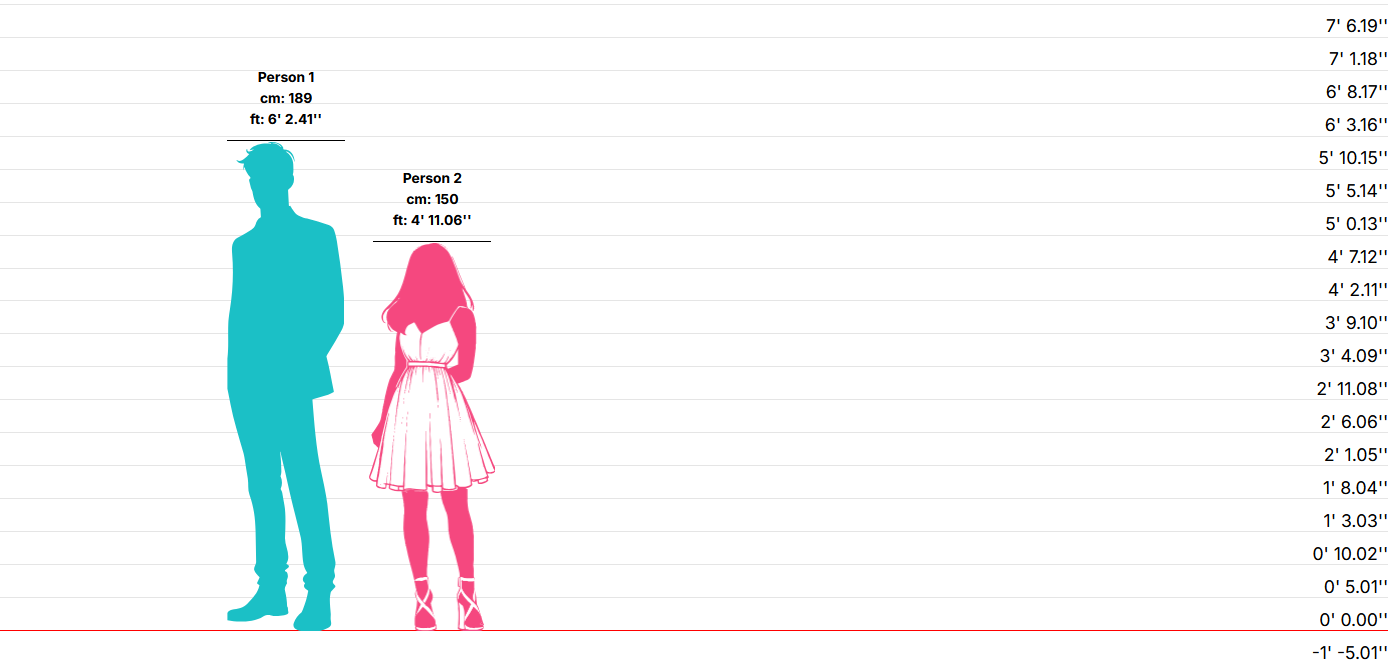This screenshot has width=1397, height=663.
Task: Click the 1' 8.04'' scale mark
Action: 1357,488
